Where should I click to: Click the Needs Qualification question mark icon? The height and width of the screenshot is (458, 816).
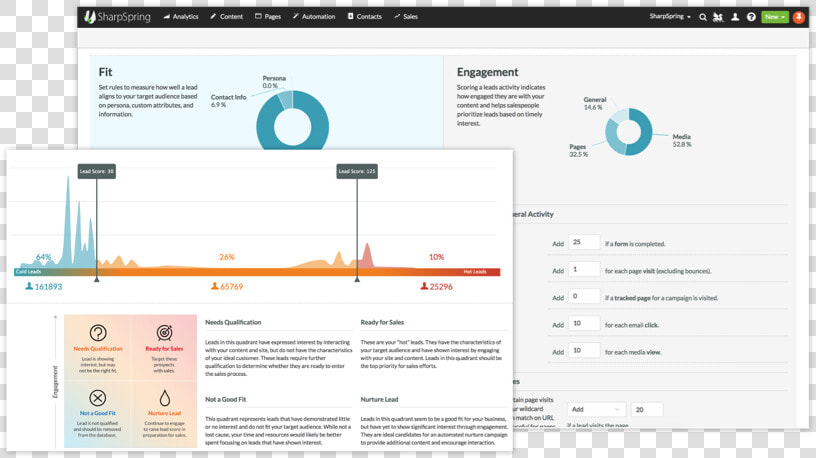[x=98, y=333]
